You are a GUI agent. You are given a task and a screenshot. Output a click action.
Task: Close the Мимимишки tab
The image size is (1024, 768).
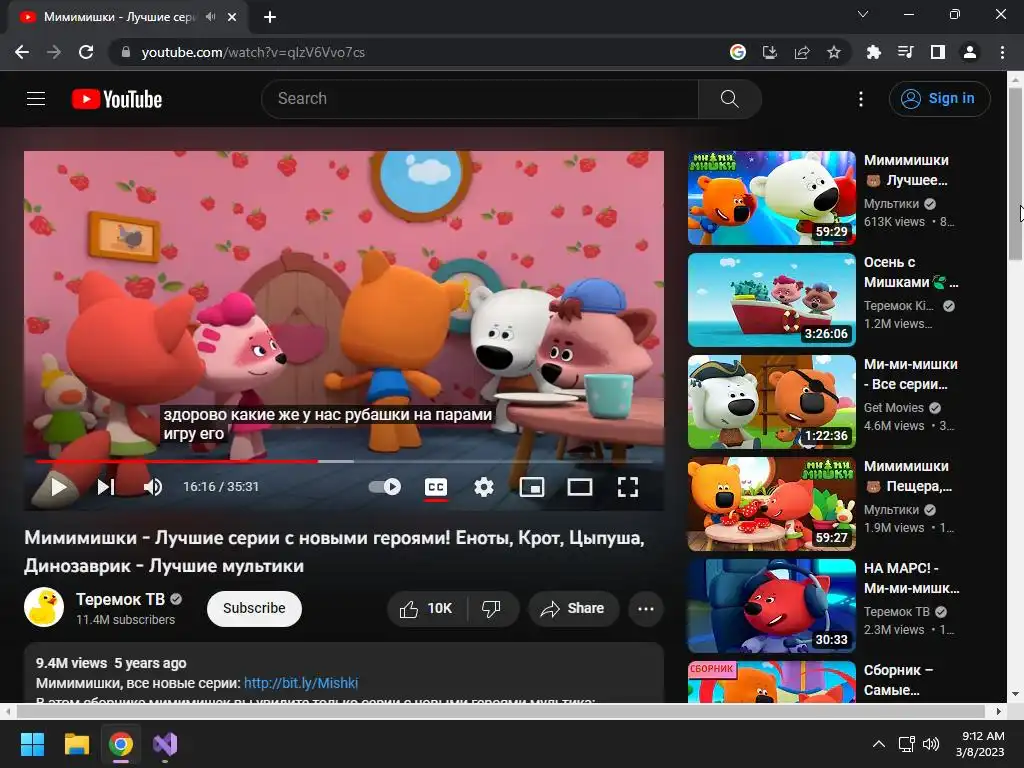(232, 17)
